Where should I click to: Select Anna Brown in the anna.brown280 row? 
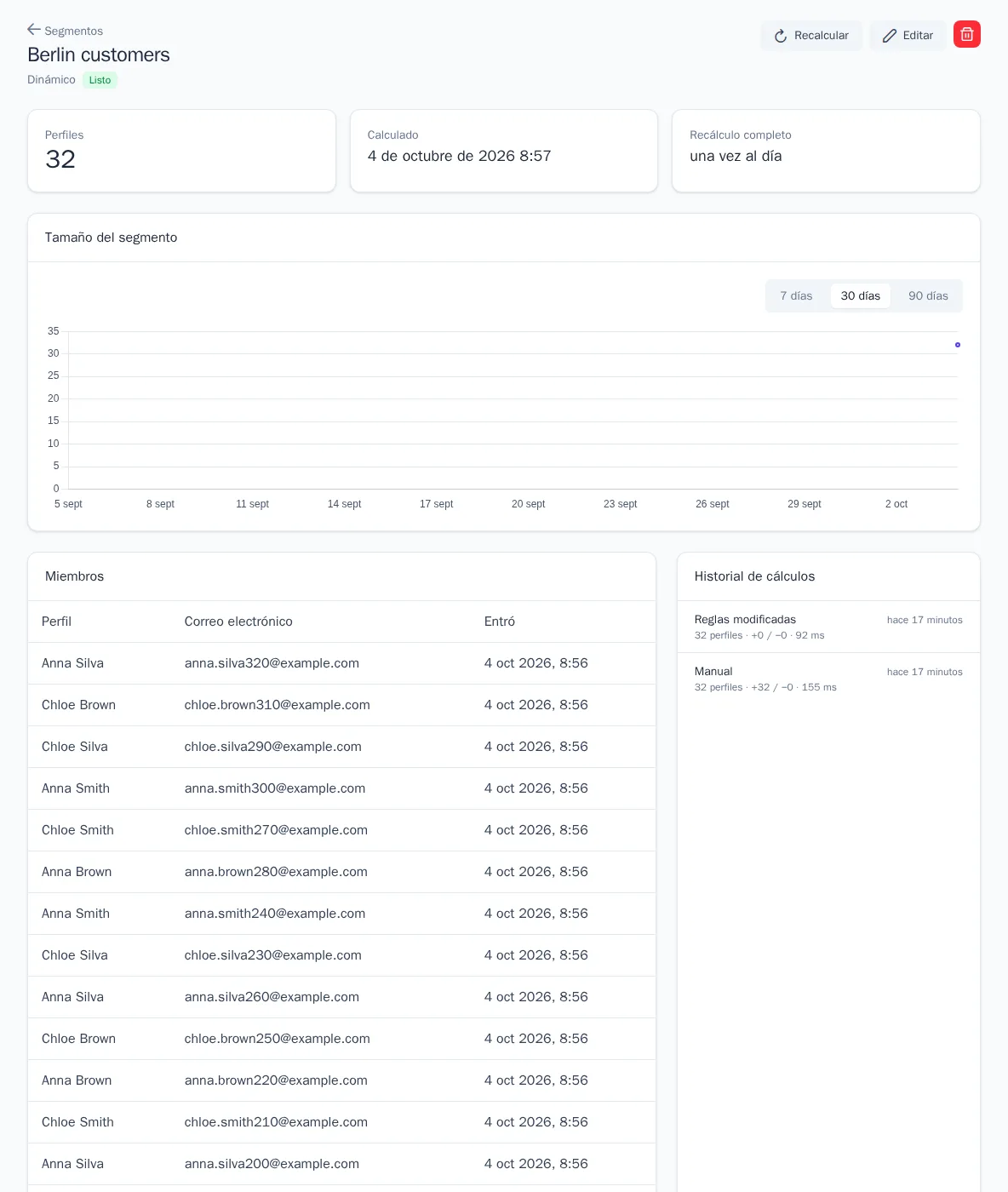tap(77, 872)
